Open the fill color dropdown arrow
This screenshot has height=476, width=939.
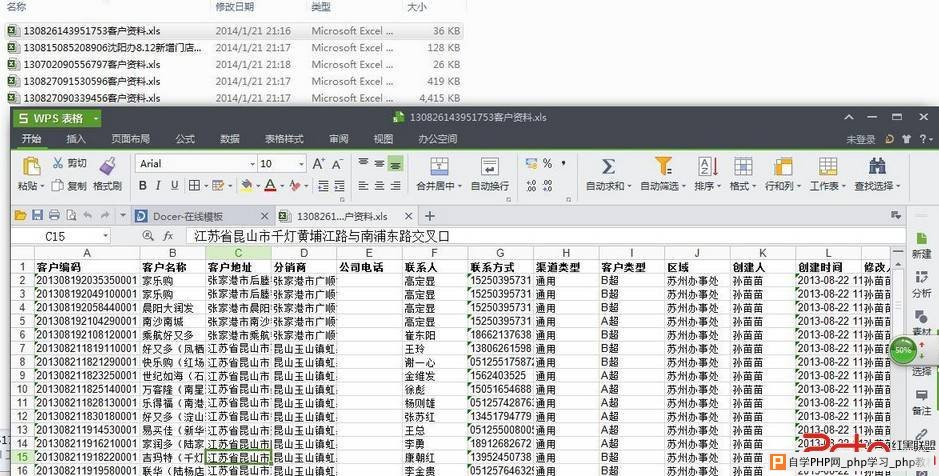[258, 186]
